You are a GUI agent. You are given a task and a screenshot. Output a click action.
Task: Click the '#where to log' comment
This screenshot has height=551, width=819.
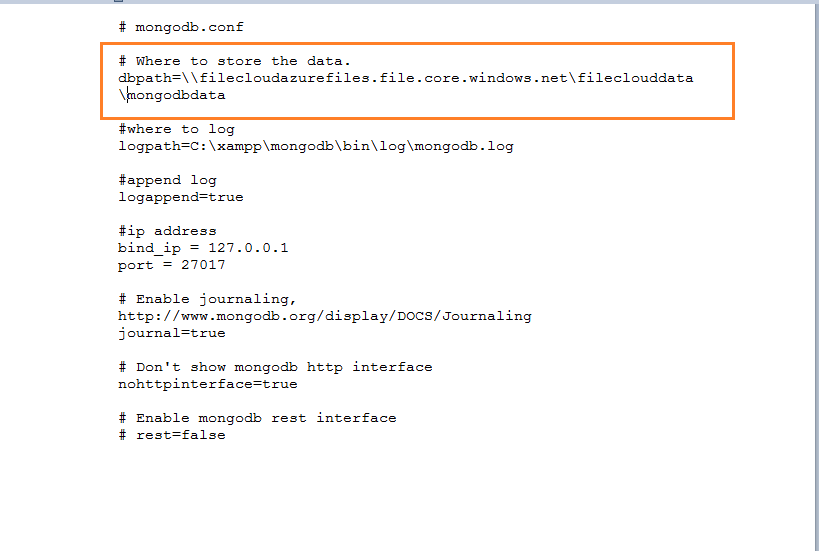point(177,129)
